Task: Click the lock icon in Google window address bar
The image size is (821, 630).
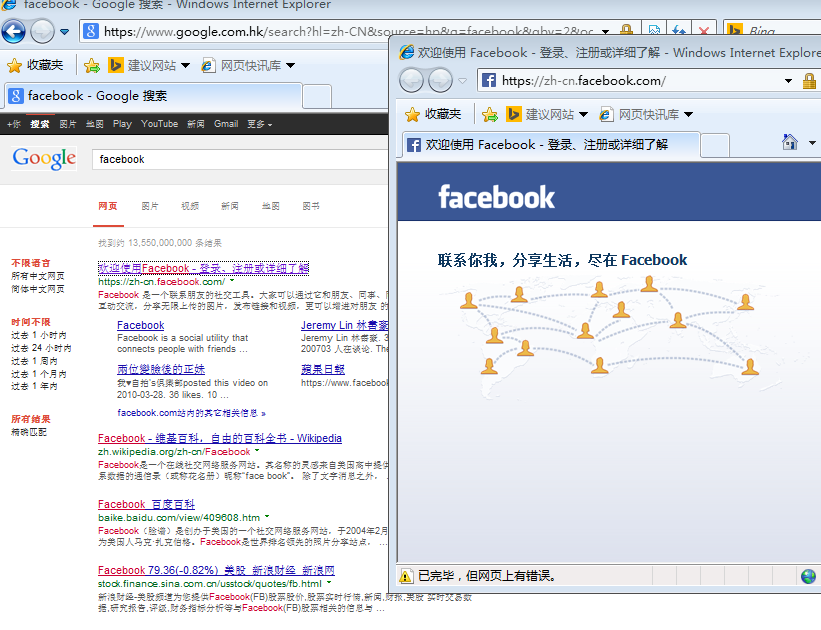Action: [x=626, y=30]
